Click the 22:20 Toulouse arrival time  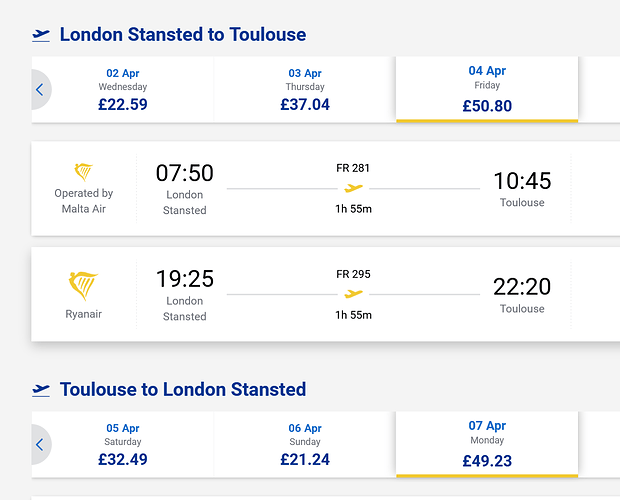click(522, 287)
